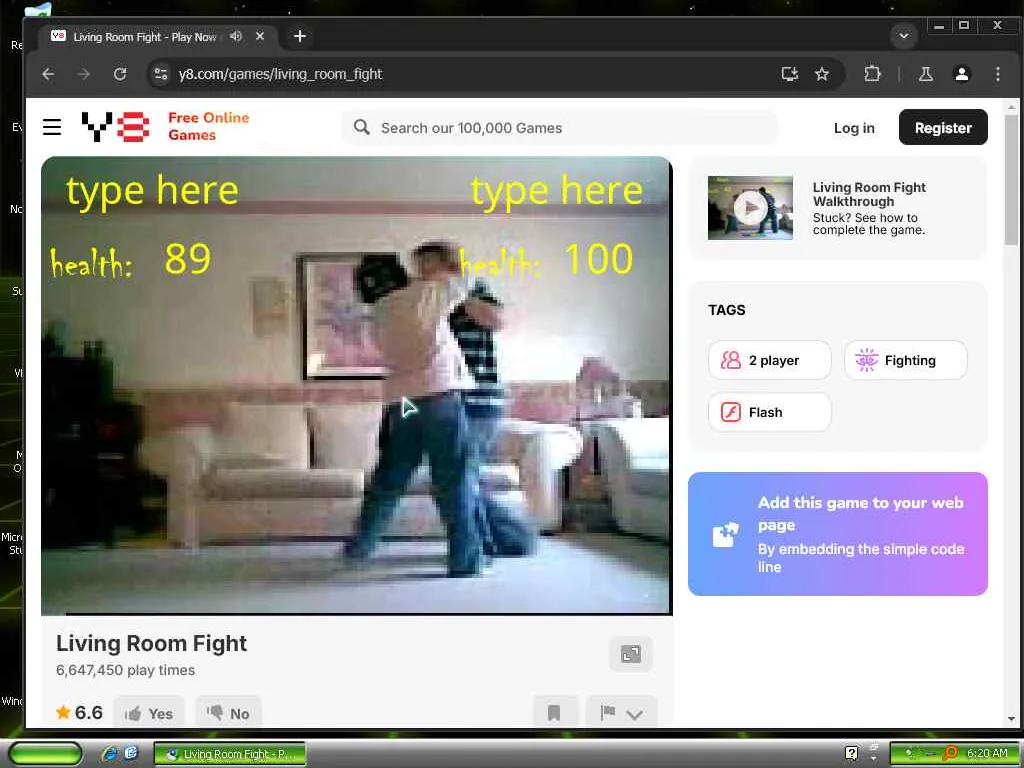This screenshot has width=1024, height=768.
Task: Select the 2 player tag
Action: point(769,360)
